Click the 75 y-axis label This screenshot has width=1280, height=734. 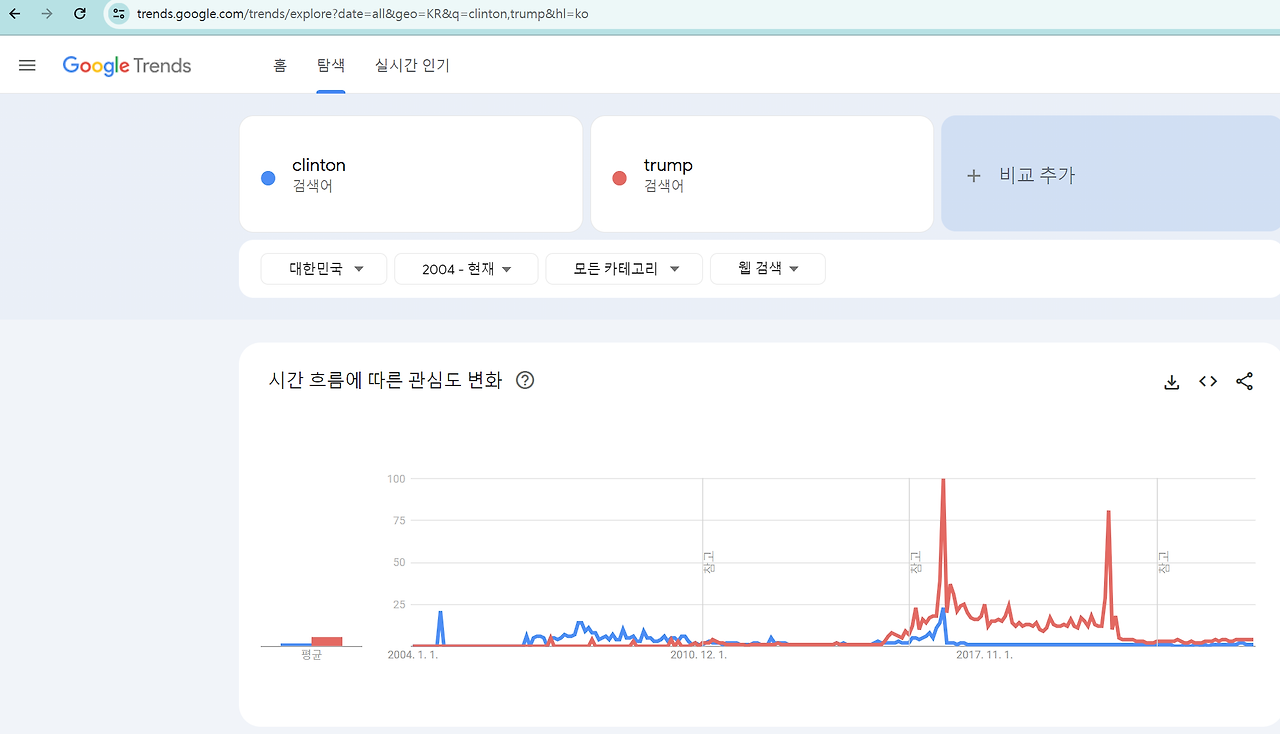click(399, 520)
